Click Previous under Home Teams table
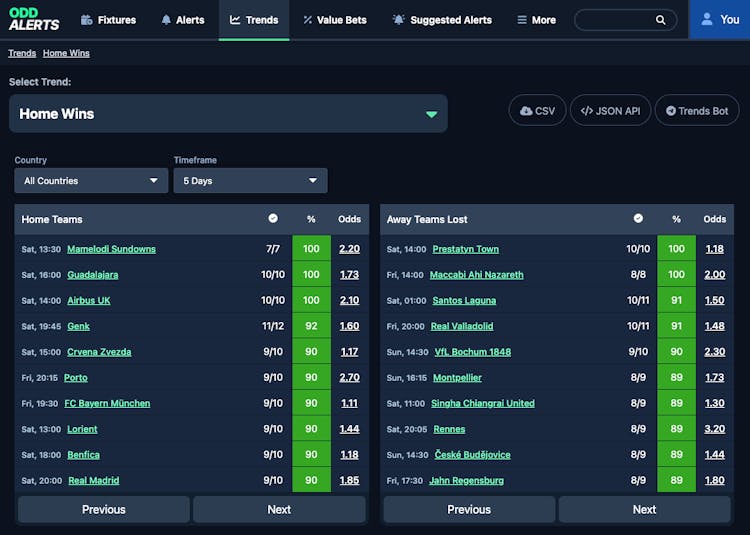 104,510
